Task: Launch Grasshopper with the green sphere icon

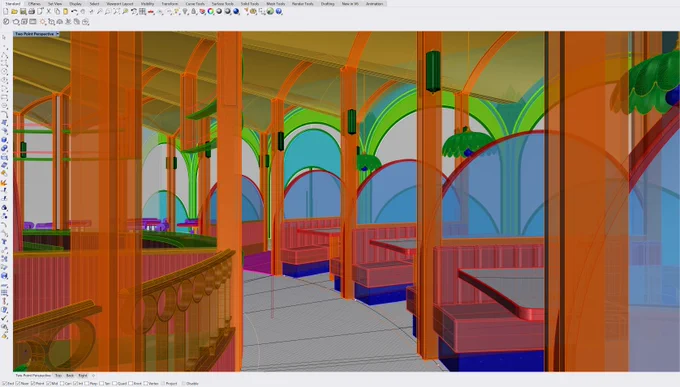Action: click(270, 11)
